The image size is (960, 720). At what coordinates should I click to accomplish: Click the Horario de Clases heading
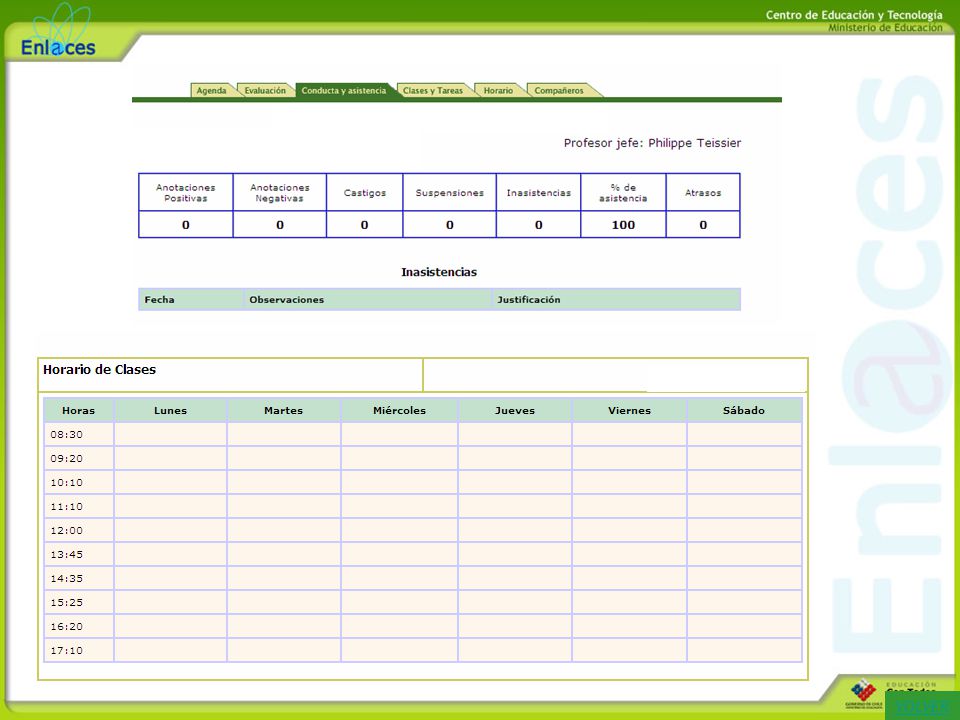coord(99,369)
